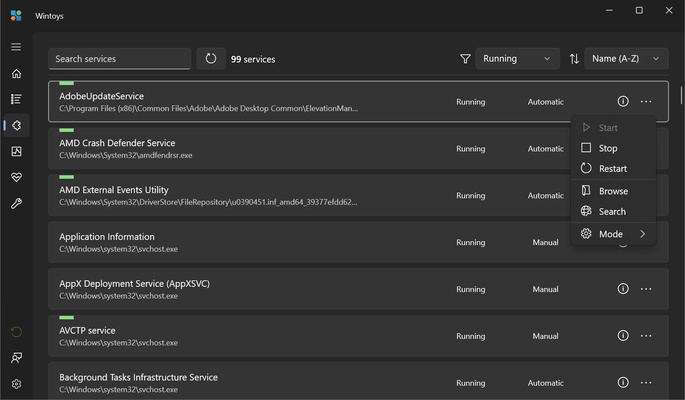Open the feedback icon in sidebar
This screenshot has width=685, height=400.
pyautogui.click(x=16, y=358)
